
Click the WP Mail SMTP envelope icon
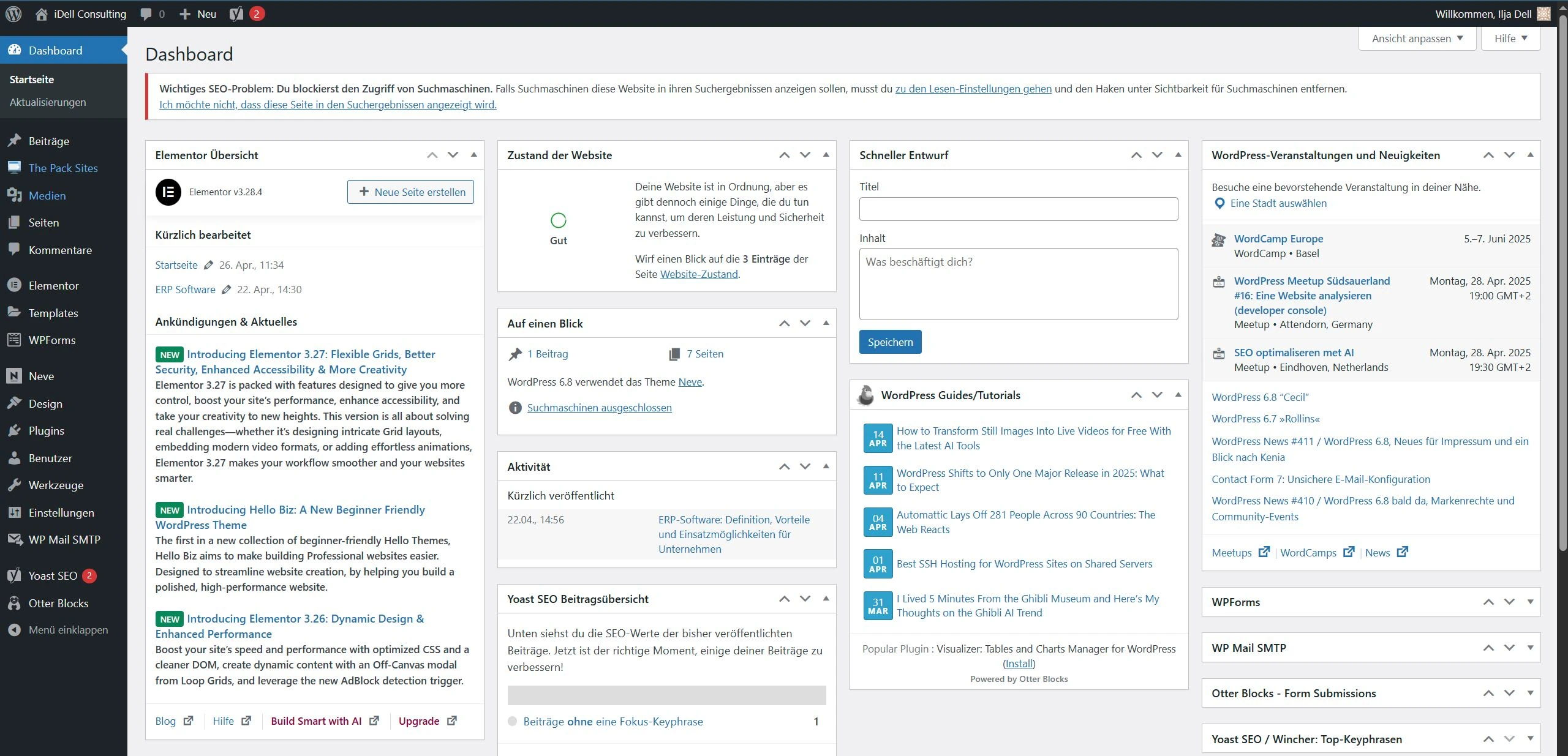14,539
